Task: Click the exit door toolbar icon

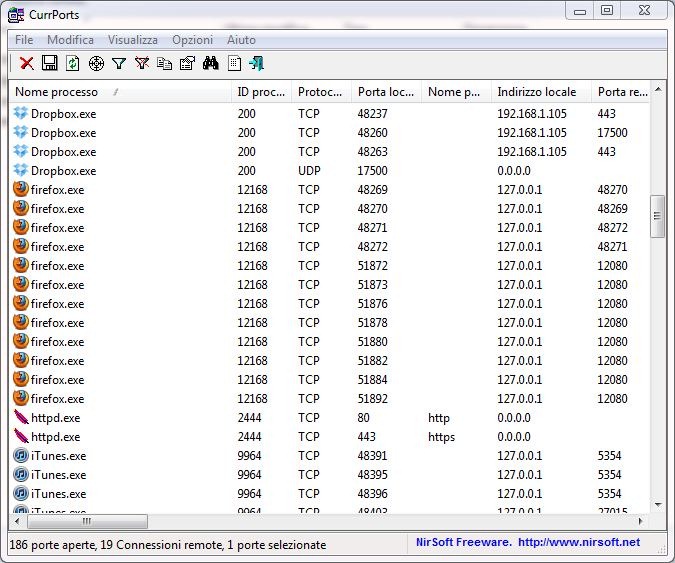Action: click(x=257, y=63)
